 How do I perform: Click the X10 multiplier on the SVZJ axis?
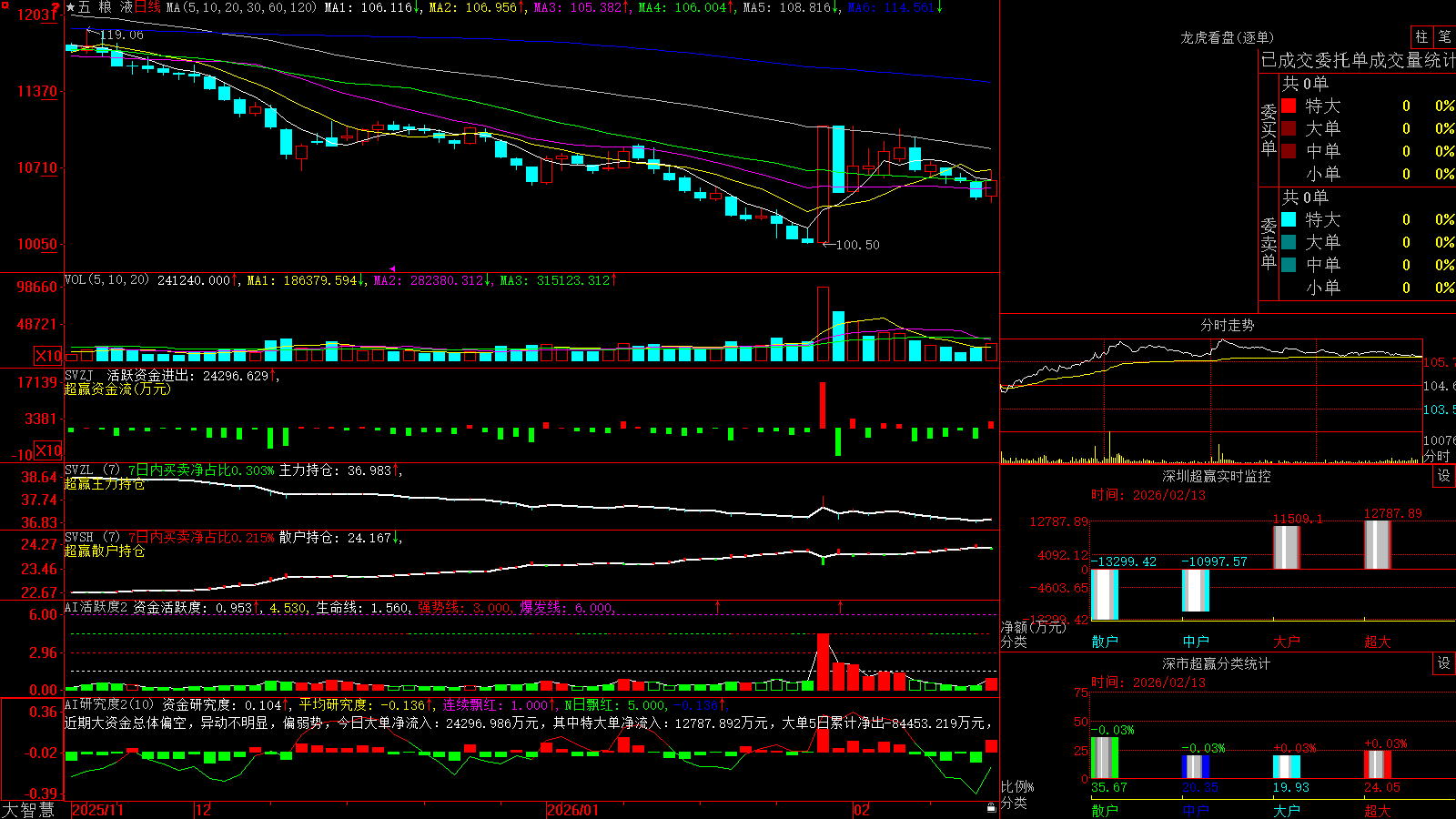[x=48, y=450]
